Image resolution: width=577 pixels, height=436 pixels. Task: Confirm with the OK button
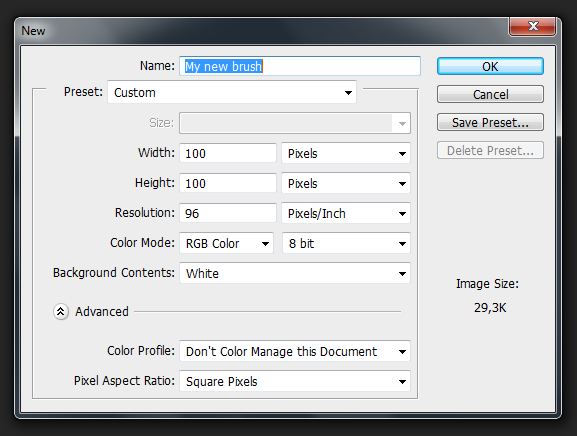(490, 67)
